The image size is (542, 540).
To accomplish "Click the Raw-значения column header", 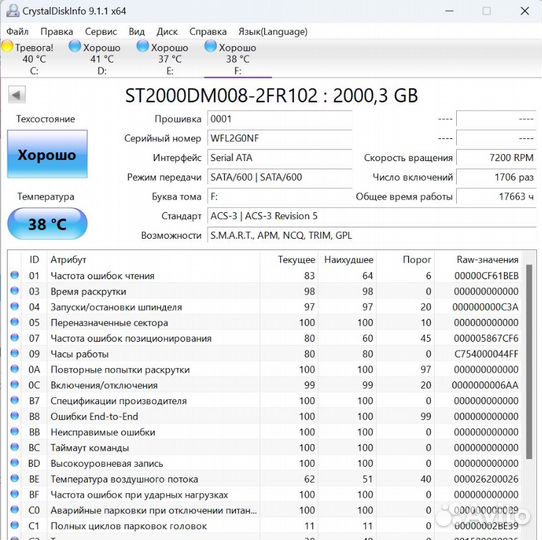I will (478, 259).
